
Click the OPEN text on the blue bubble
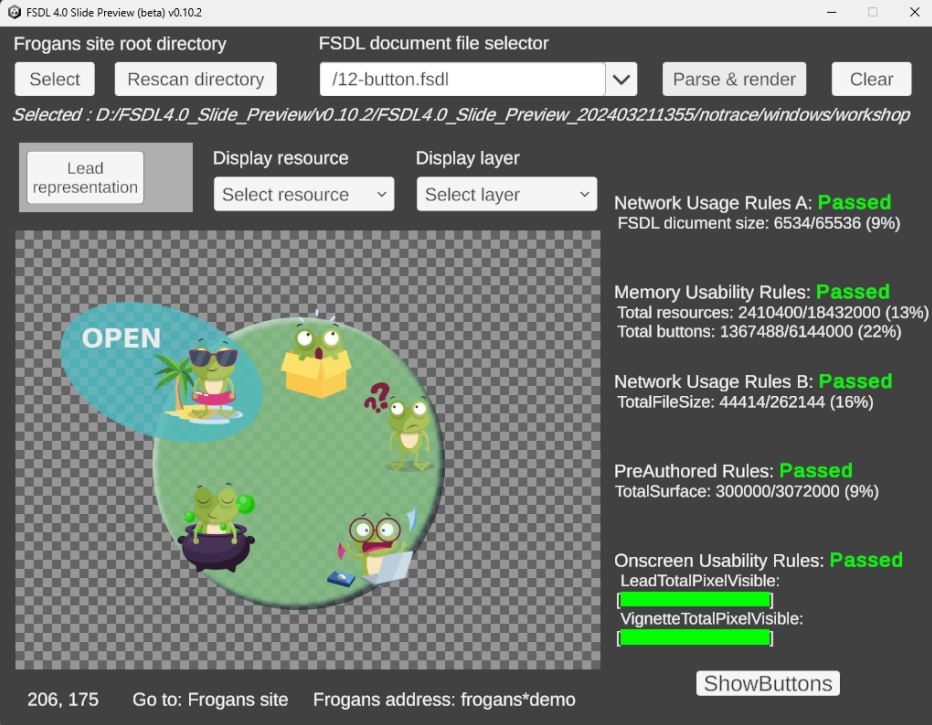pyautogui.click(x=121, y=338)
